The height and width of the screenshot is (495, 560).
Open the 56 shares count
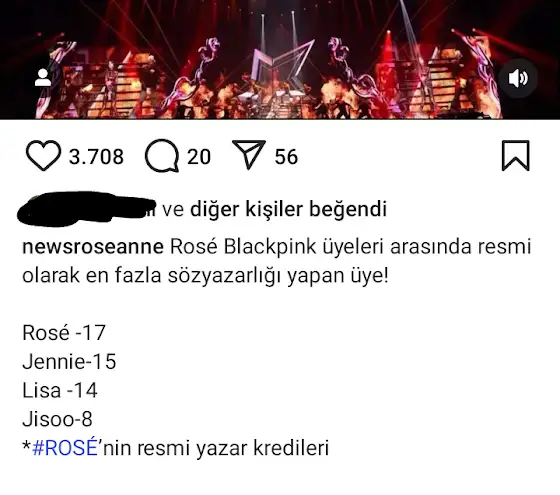coord(286,156)
